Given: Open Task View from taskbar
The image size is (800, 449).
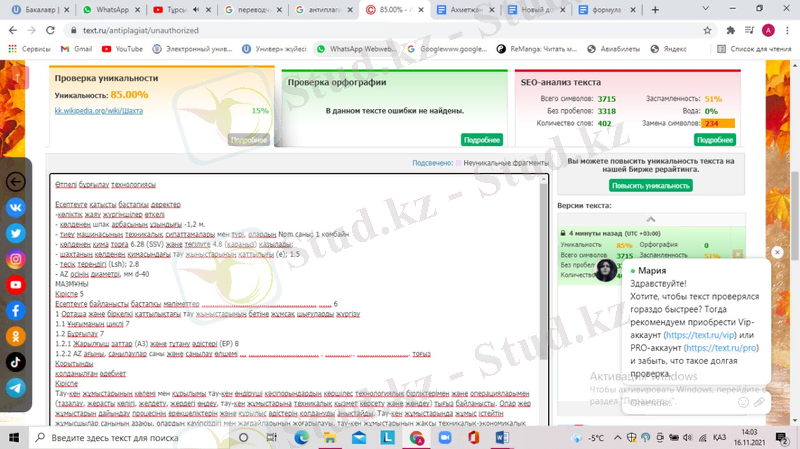Looking at the screenshot, I should [x=271, y=438].
